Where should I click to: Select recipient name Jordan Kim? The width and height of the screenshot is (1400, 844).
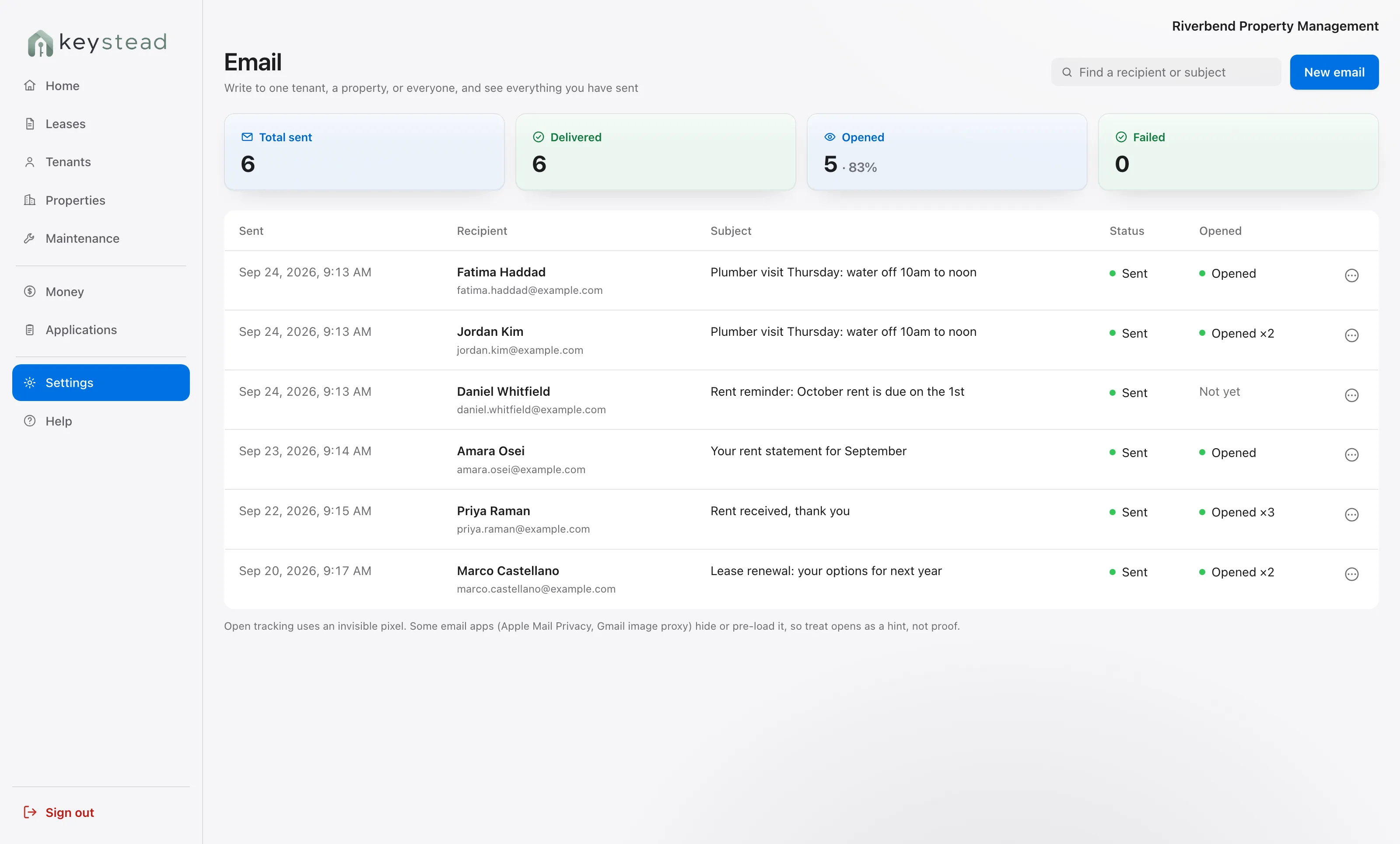(x=490, y=331)
